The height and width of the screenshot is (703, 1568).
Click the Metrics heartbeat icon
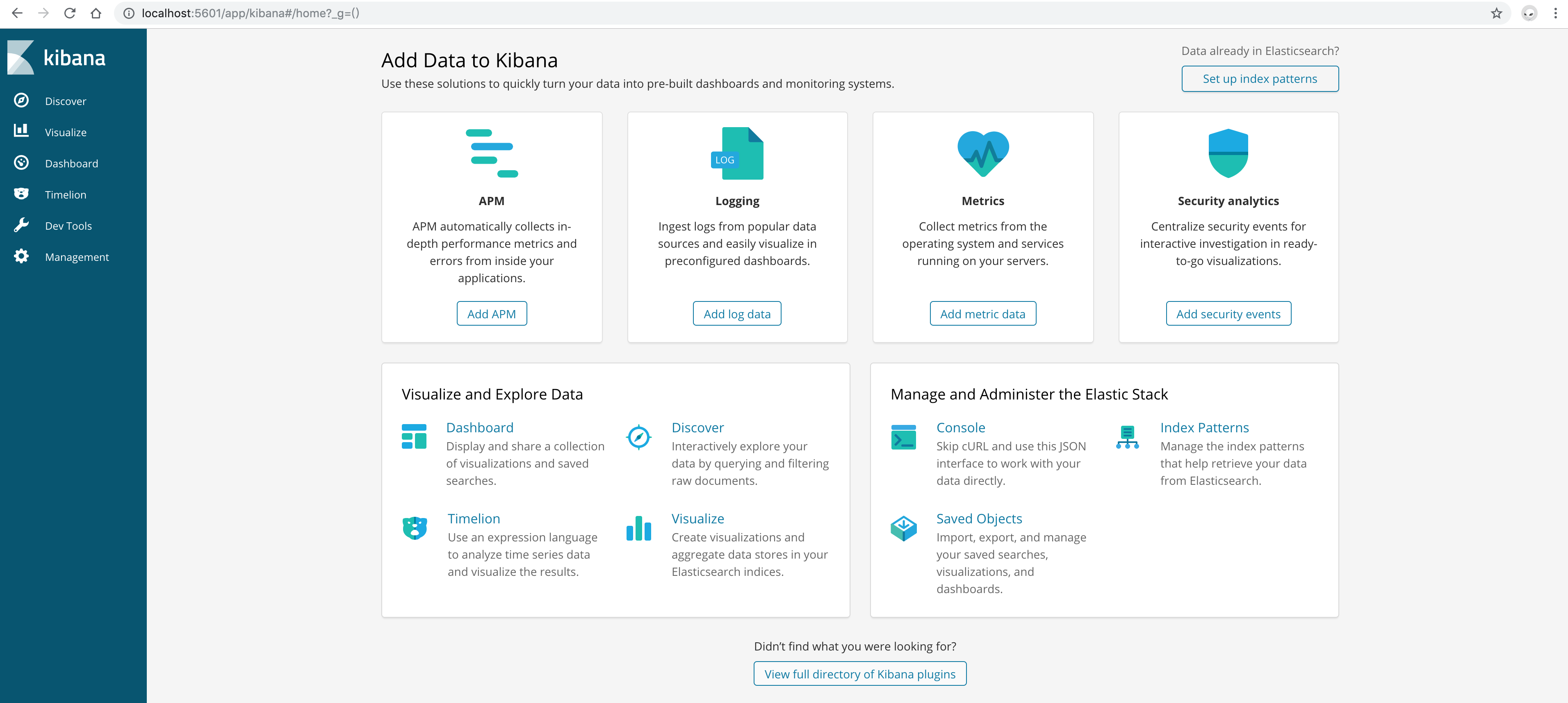point(983,153)
